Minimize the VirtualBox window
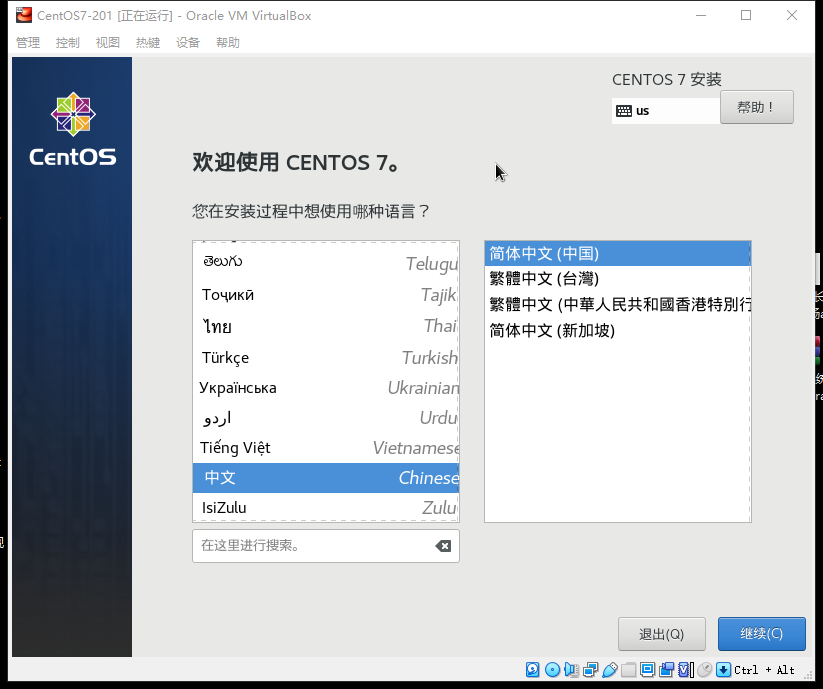The width and height of the screenshot is (823, 689). (701, 16)
